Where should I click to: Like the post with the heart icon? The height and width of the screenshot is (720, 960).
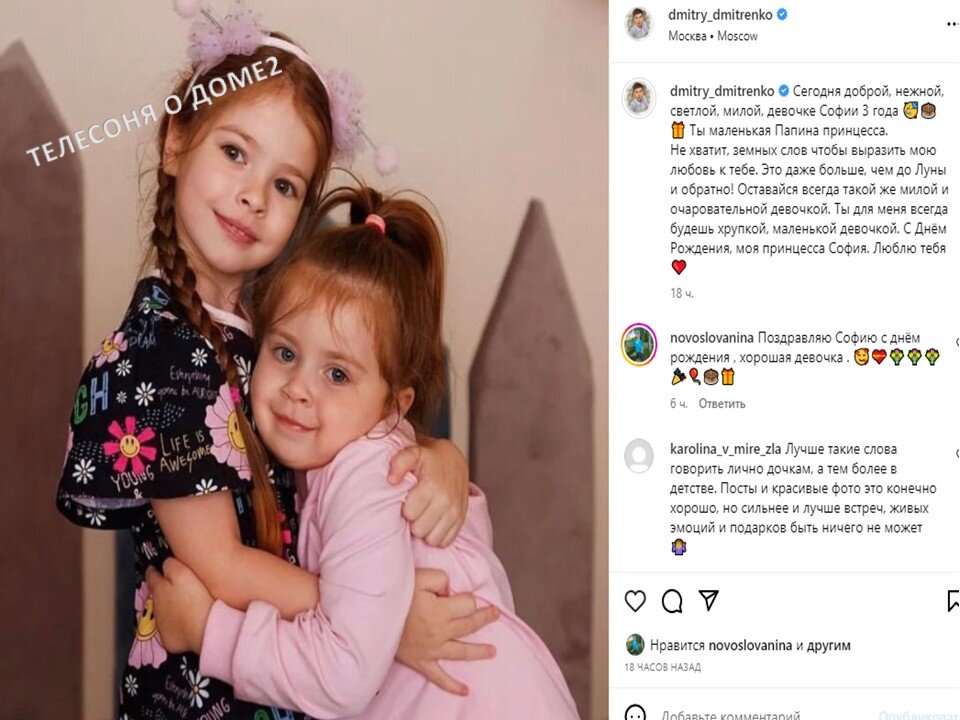pos(635,601)
